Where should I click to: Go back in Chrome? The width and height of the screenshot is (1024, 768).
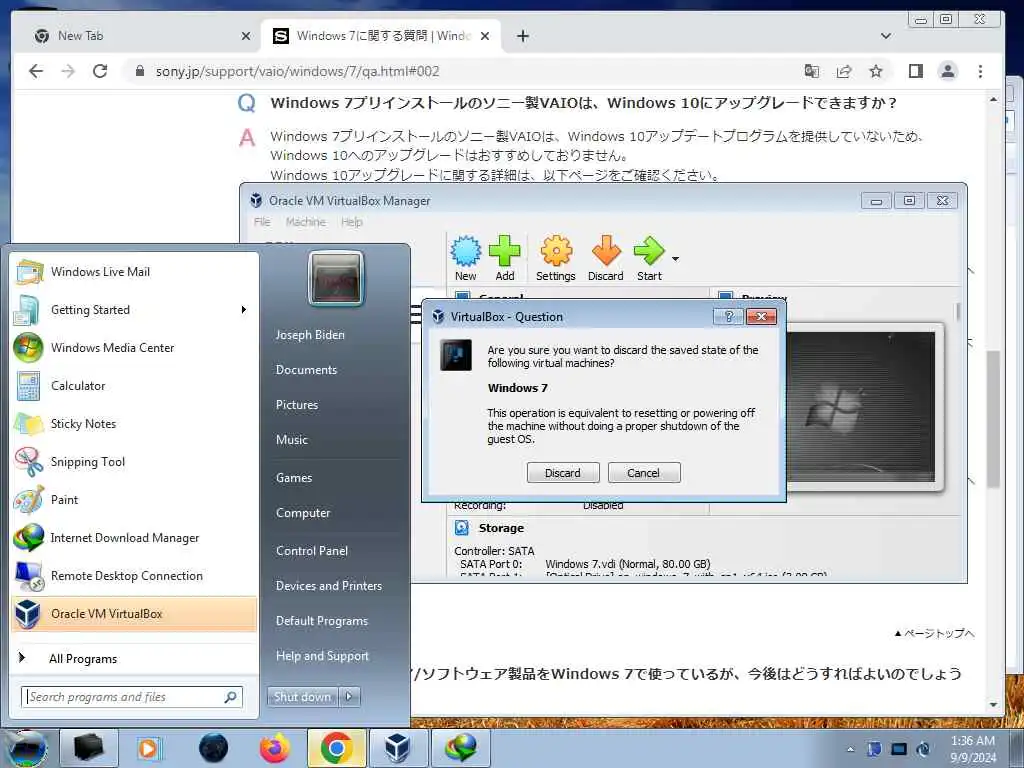pyautogui.click(x=36, y=71)
